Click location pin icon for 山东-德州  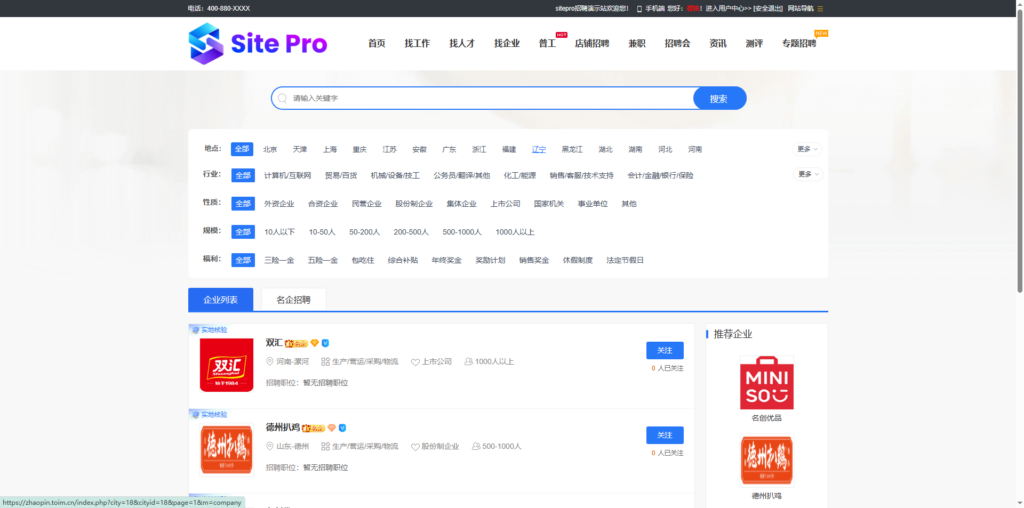pyautogui.click(x=270, y=447)
